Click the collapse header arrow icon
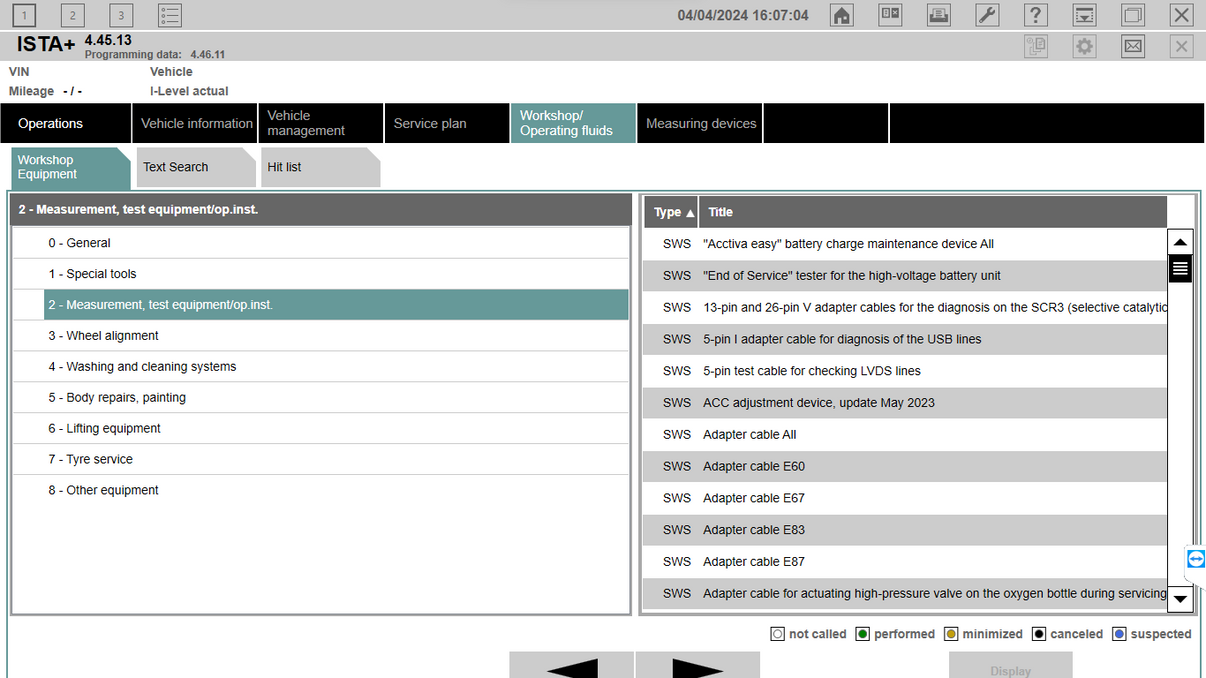This screenshot has height=678, width=1206. 1084,15
